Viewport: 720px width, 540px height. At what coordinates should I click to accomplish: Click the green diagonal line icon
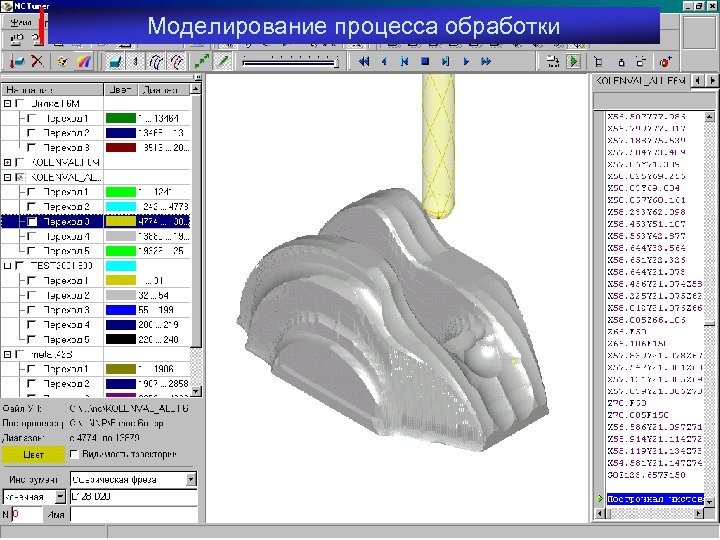point(222,61)
